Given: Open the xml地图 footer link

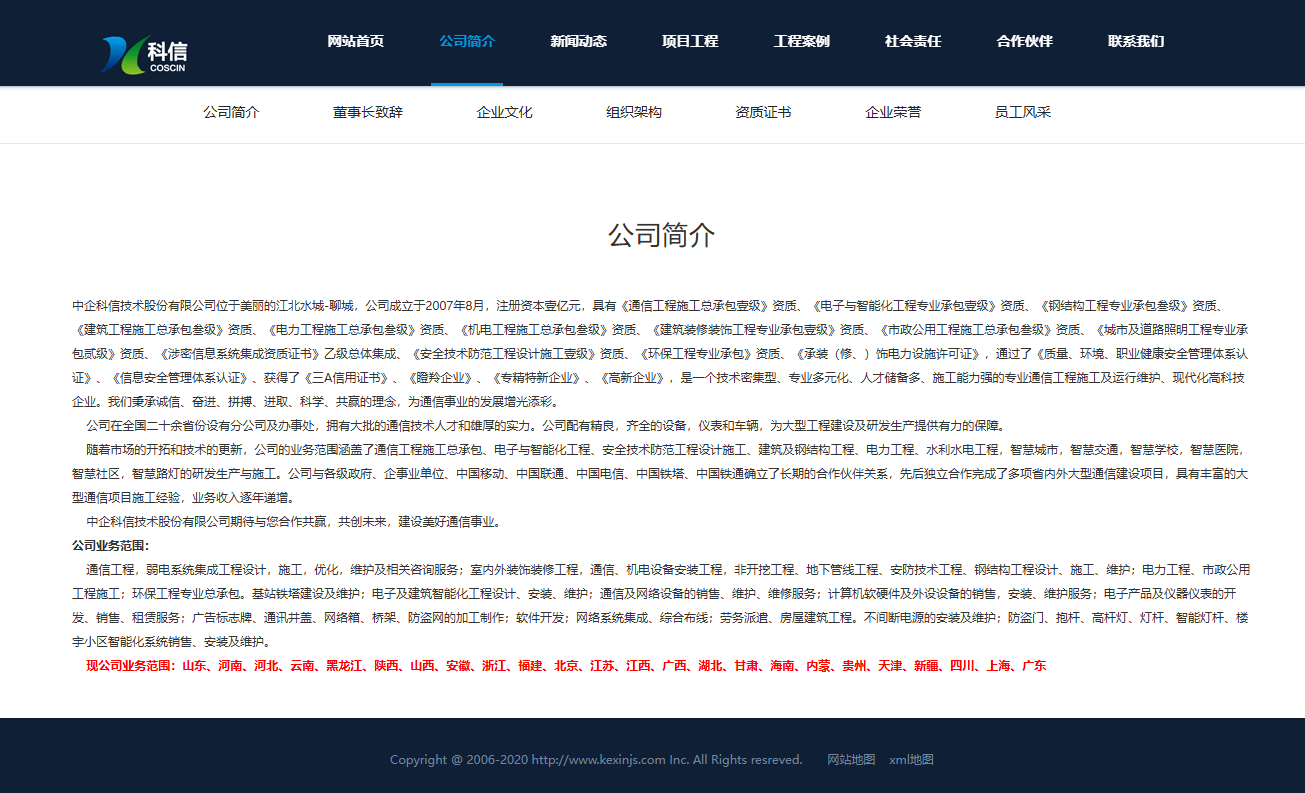Looking at the screenshot, I should click(911, 760).
